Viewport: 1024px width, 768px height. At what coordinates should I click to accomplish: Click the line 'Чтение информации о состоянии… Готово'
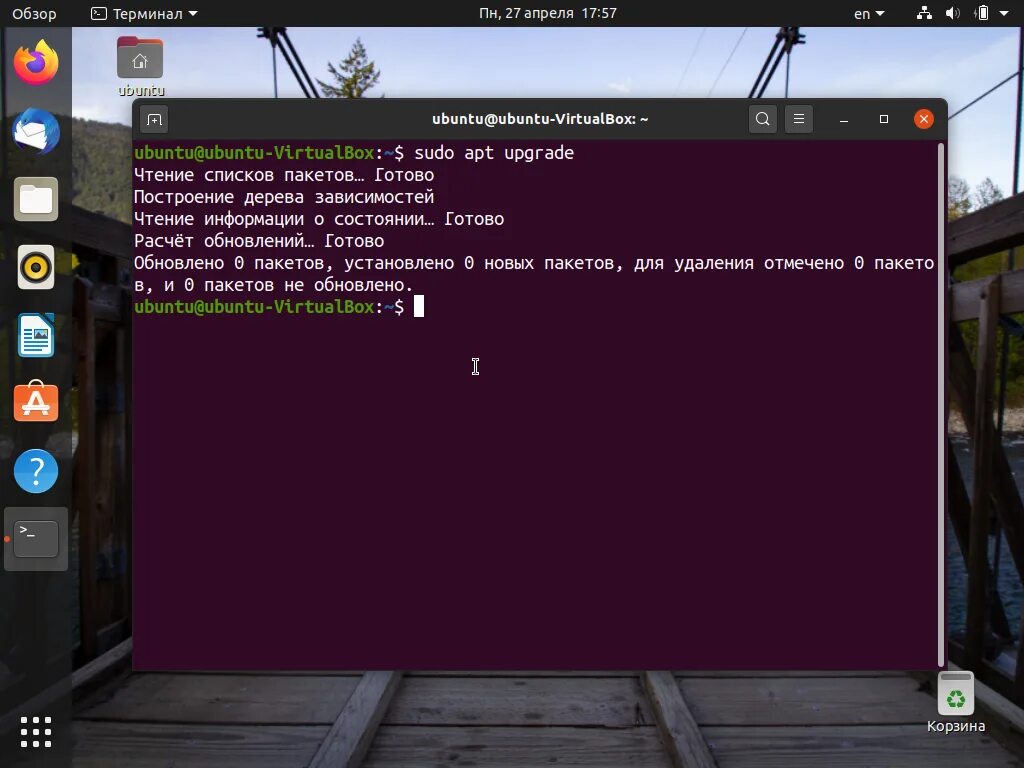pyautogui.click(x=319, y=219)
